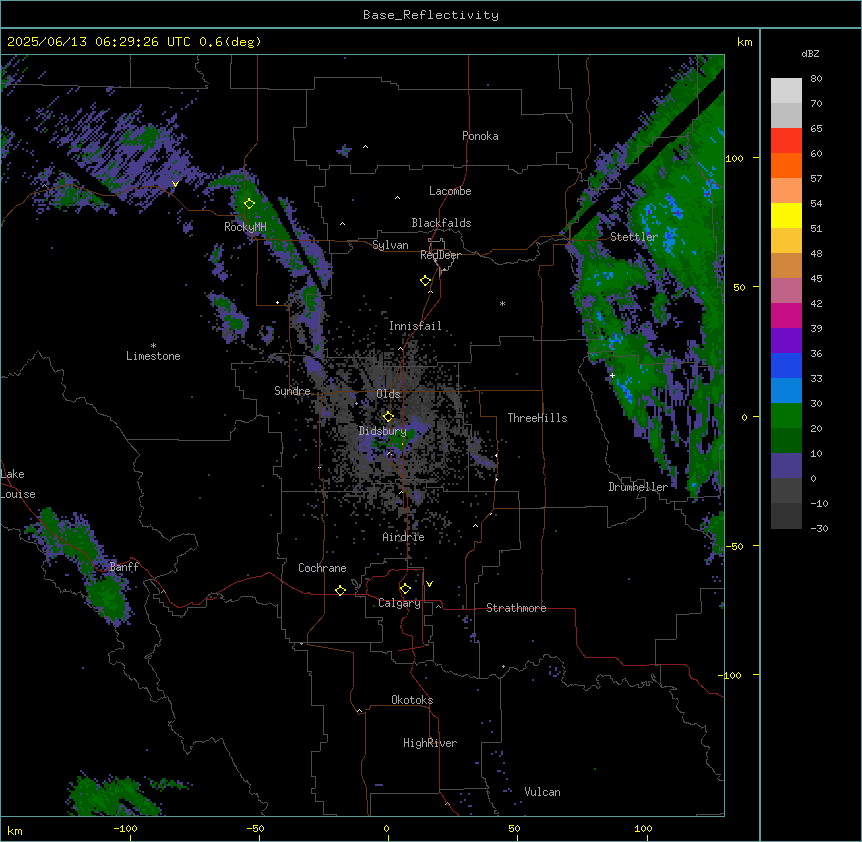Click the Base_Reflectivity title
Image resolution: width=862 pixels, height=842 pixels.
click(x=431, y=15)
